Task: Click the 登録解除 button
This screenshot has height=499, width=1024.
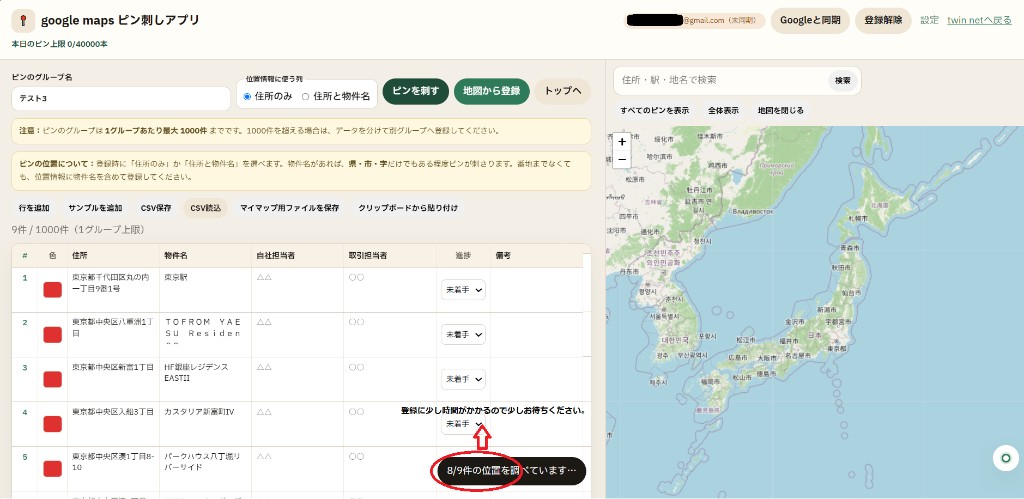Action: pos(883,20)
